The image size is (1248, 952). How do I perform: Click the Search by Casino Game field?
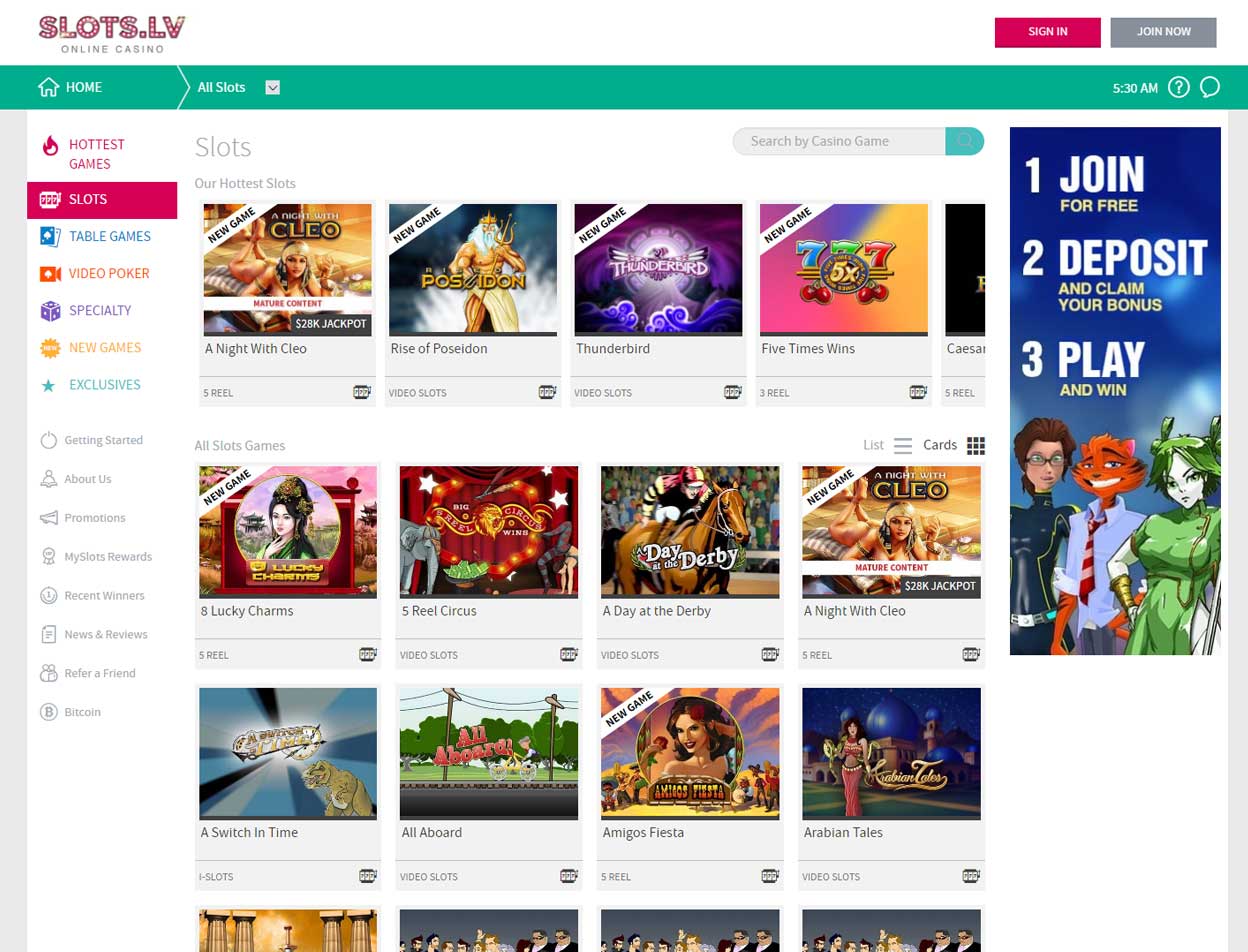point(840,141)
